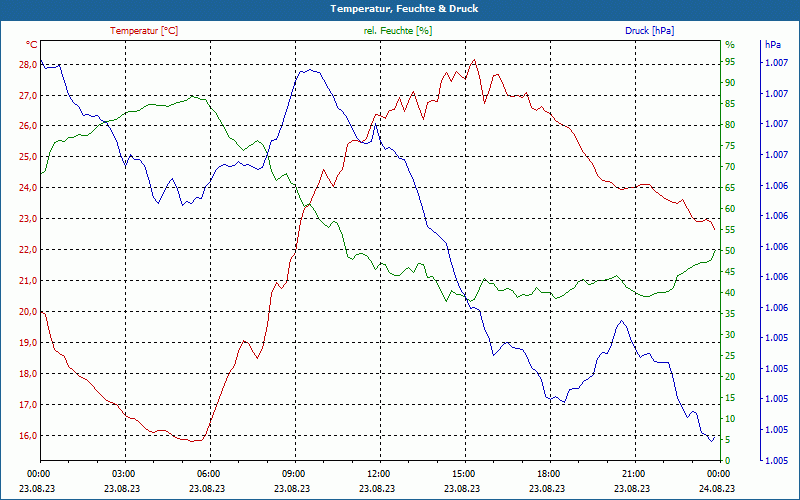Click the green "85" humidity axis value

730,104
